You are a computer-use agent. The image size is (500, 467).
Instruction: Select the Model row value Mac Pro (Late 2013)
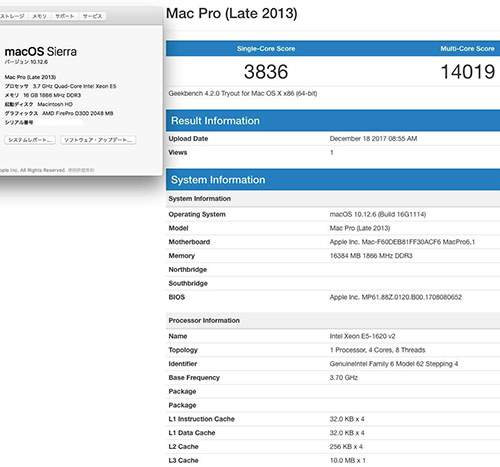pos(360,228)
